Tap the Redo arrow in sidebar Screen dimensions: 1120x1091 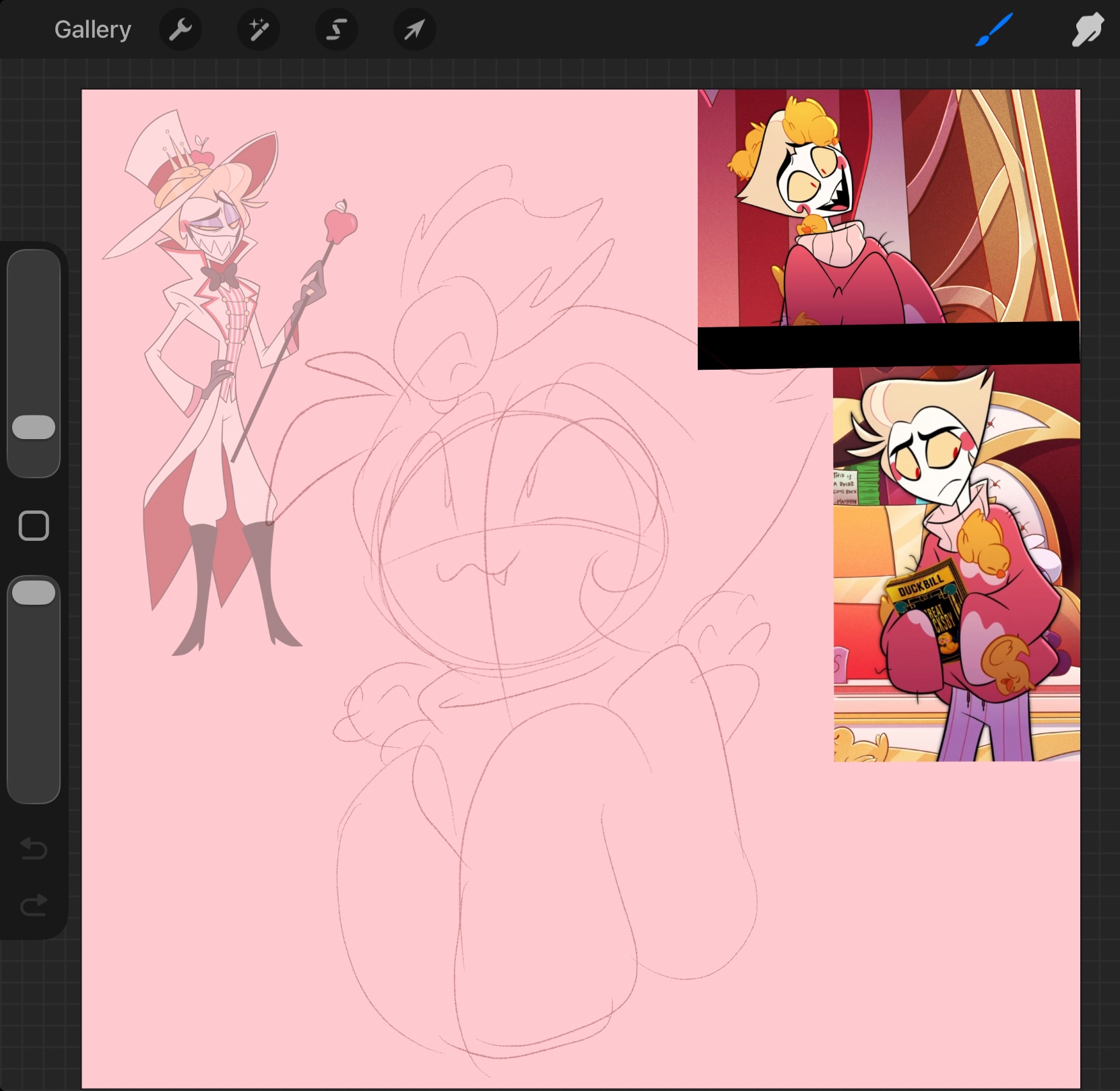point(34,906)
